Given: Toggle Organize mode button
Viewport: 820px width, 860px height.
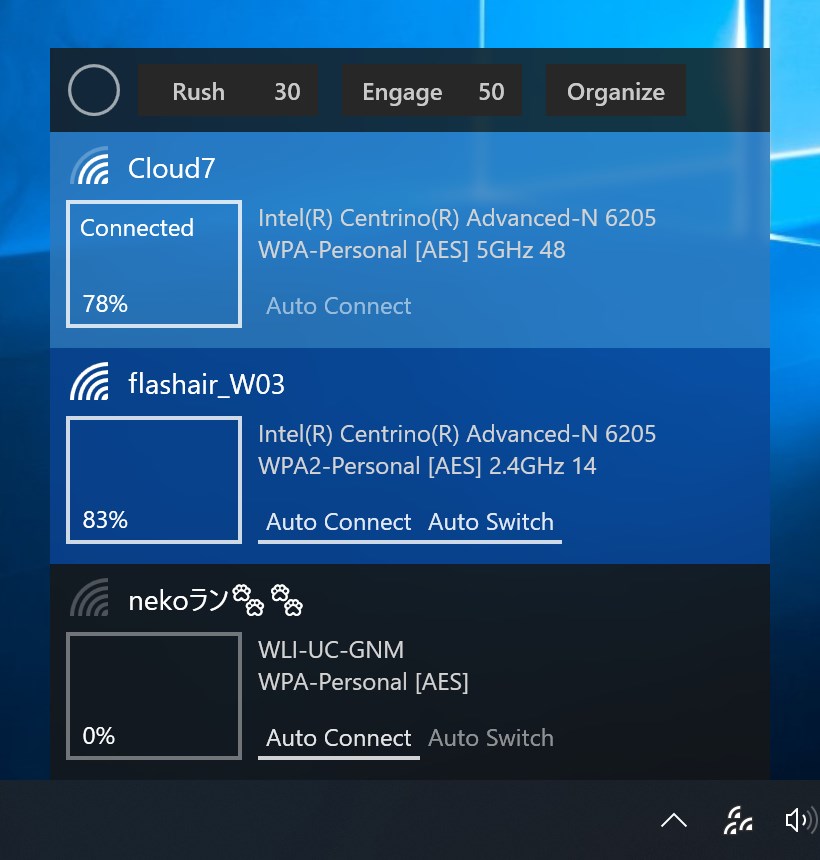Looking at the screenshot, I should [x=615, y=90].
